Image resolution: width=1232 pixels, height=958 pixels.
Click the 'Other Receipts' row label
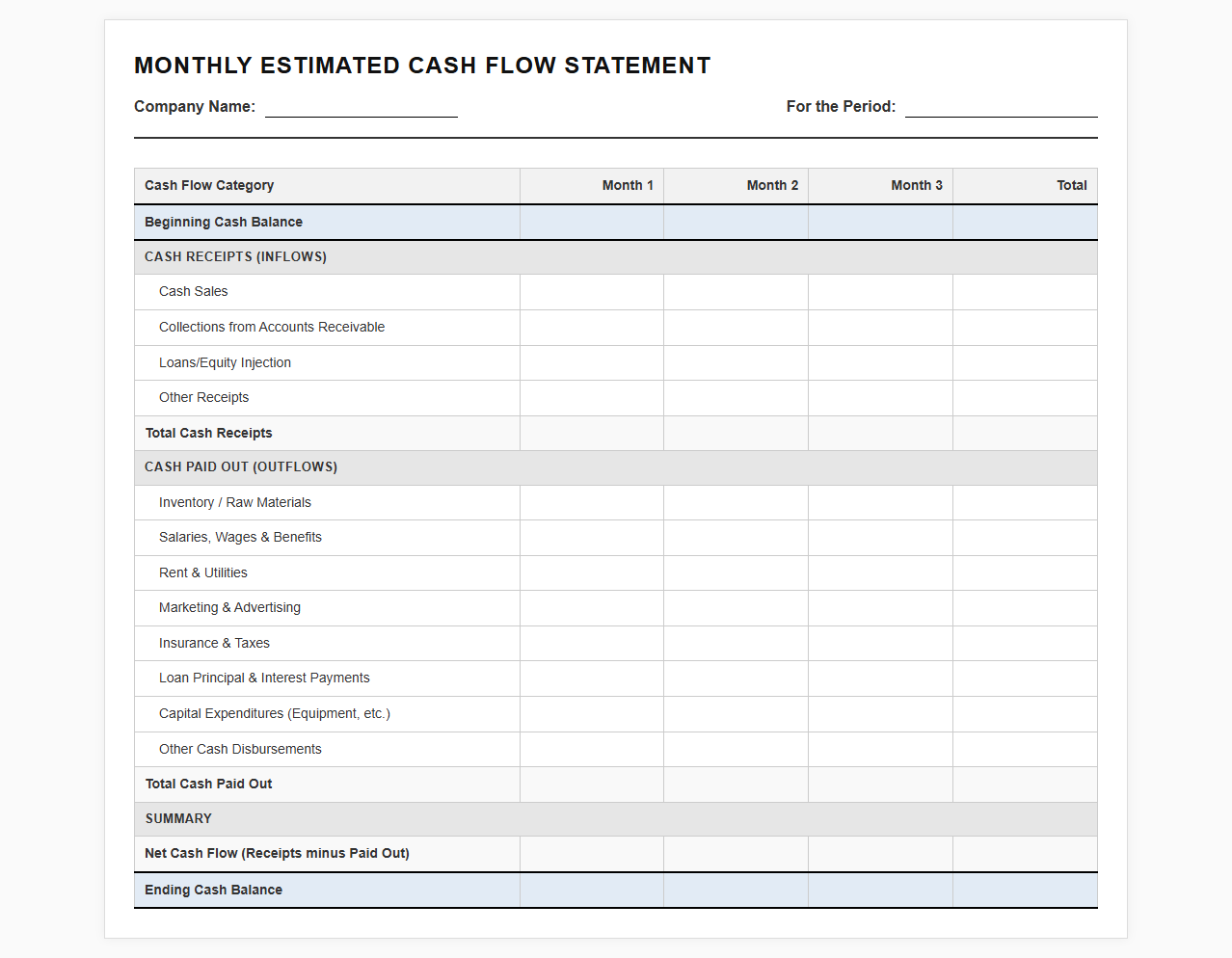coord(203,397)
